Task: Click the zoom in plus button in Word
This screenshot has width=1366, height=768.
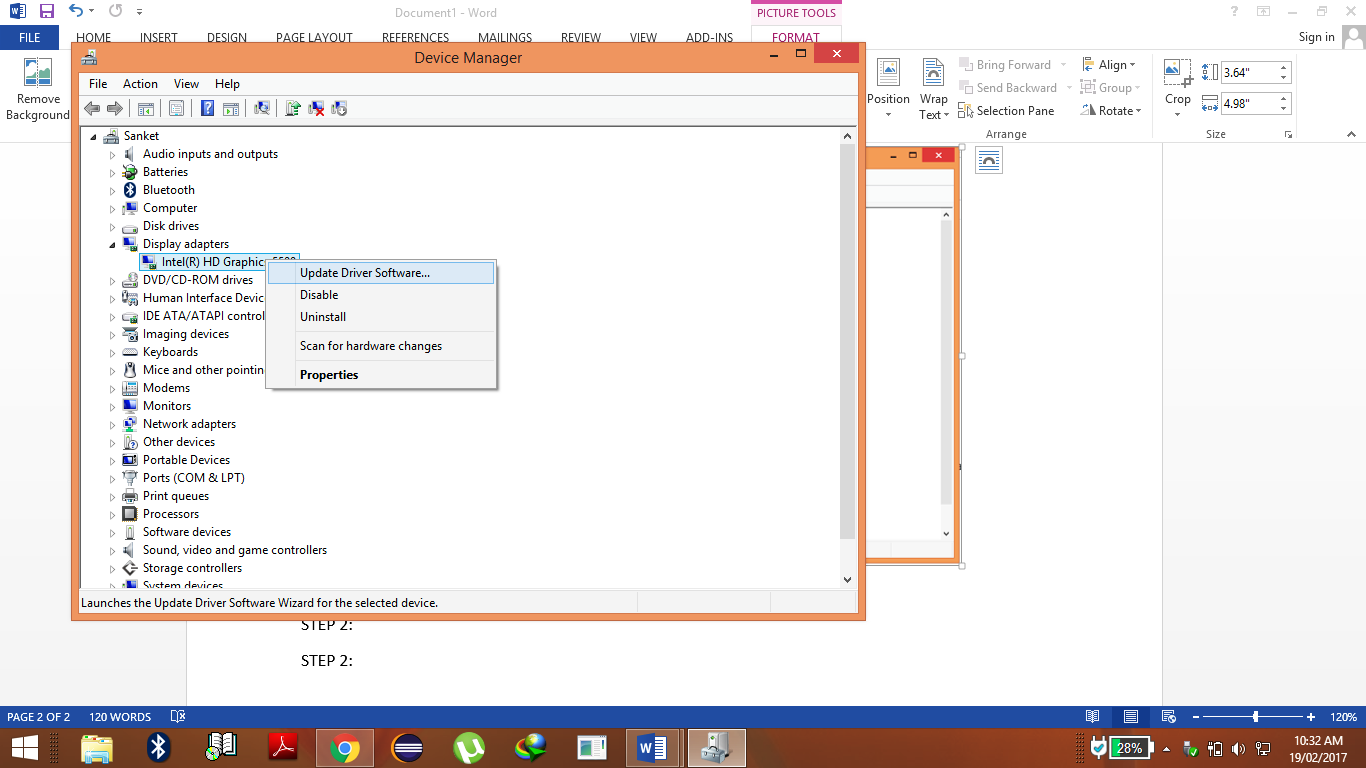Action: pyautogui.click(x=1311, y=717)
